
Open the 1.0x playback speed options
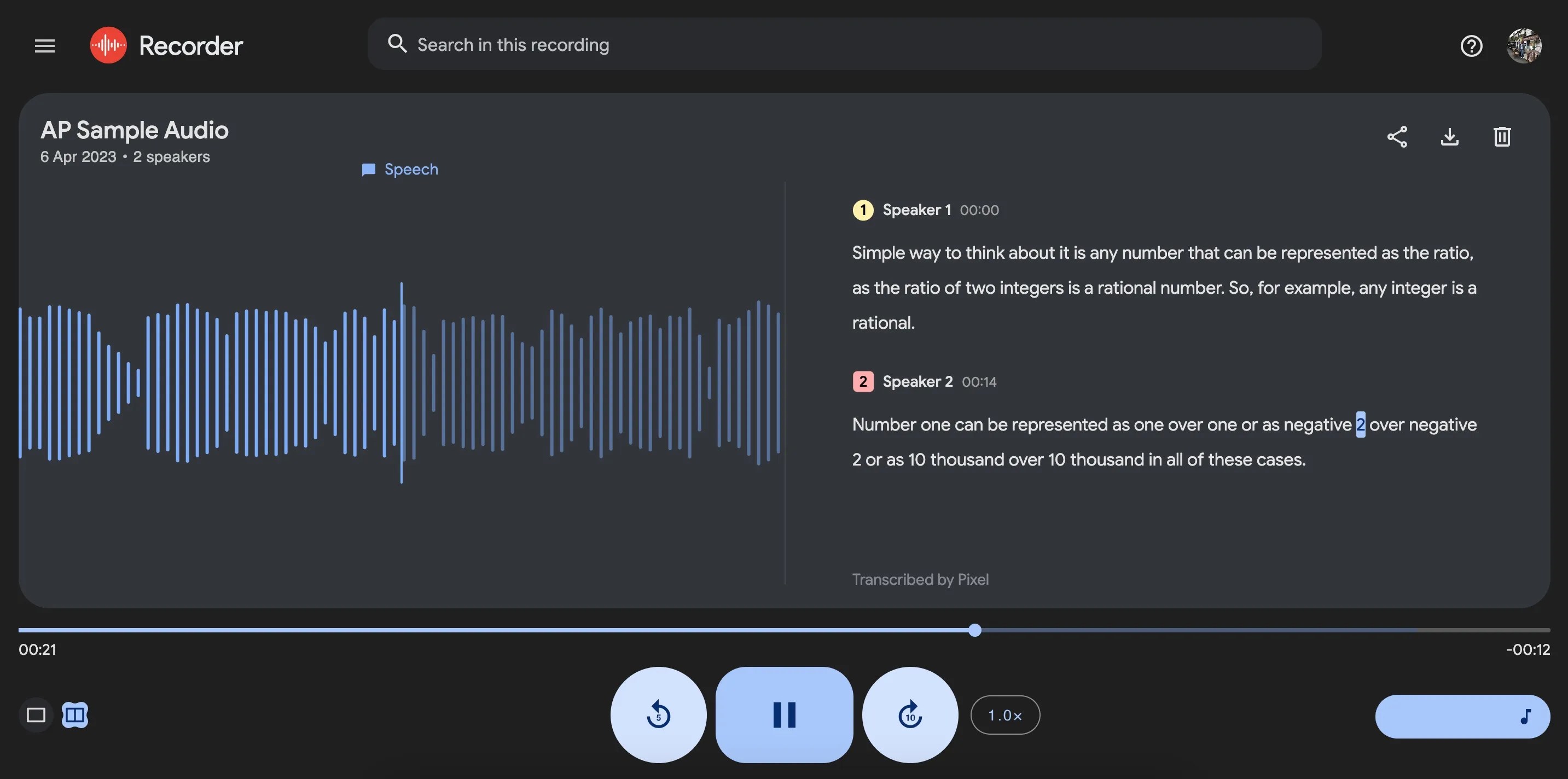click(x=1004, y=715)
